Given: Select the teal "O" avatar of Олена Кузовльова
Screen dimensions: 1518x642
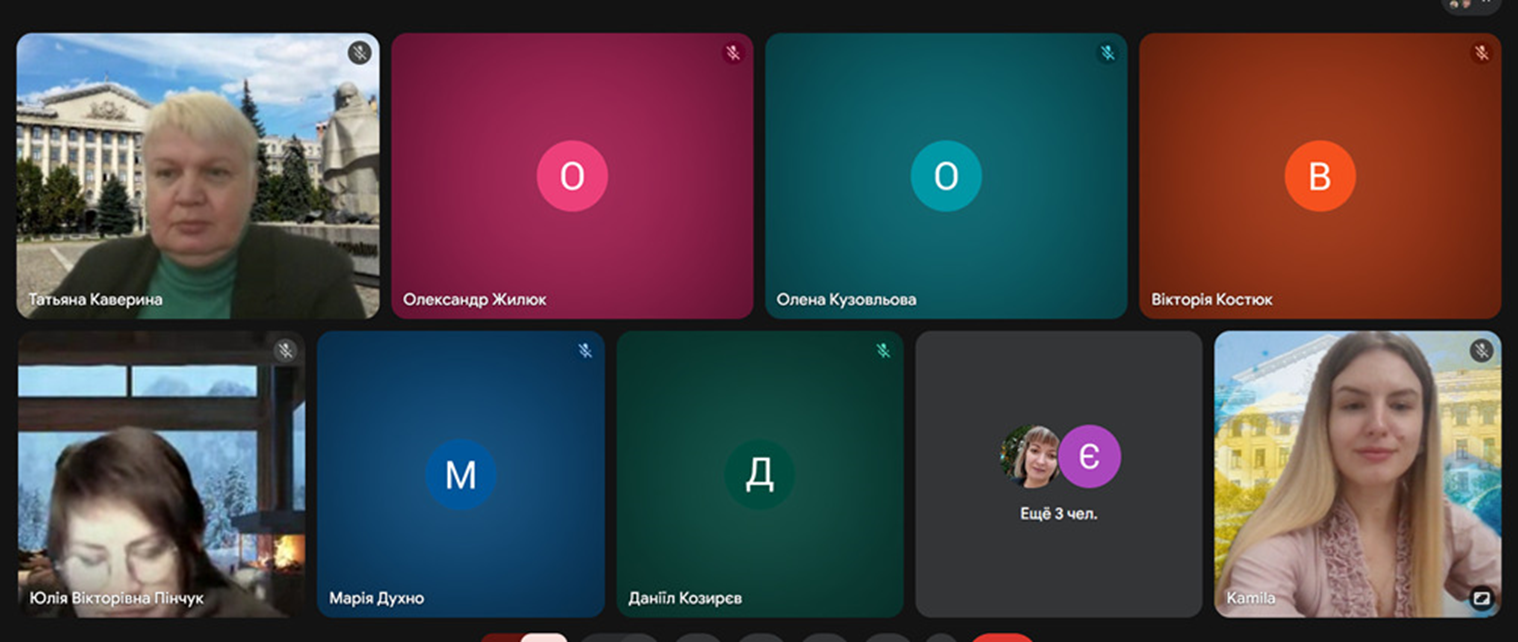Looking at the screenshot, I should point(945,176).
